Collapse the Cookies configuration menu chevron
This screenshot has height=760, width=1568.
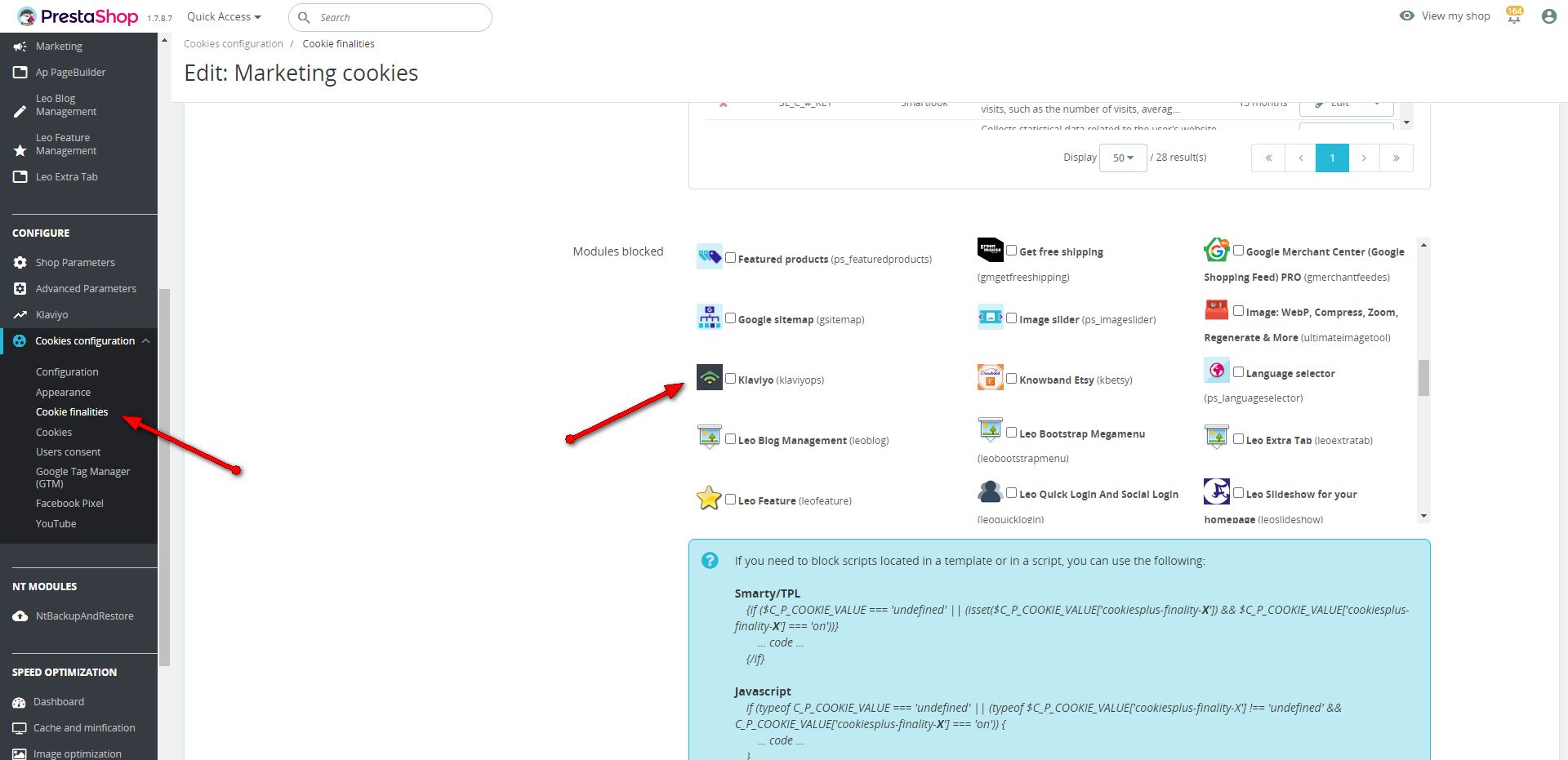point(145,341)
